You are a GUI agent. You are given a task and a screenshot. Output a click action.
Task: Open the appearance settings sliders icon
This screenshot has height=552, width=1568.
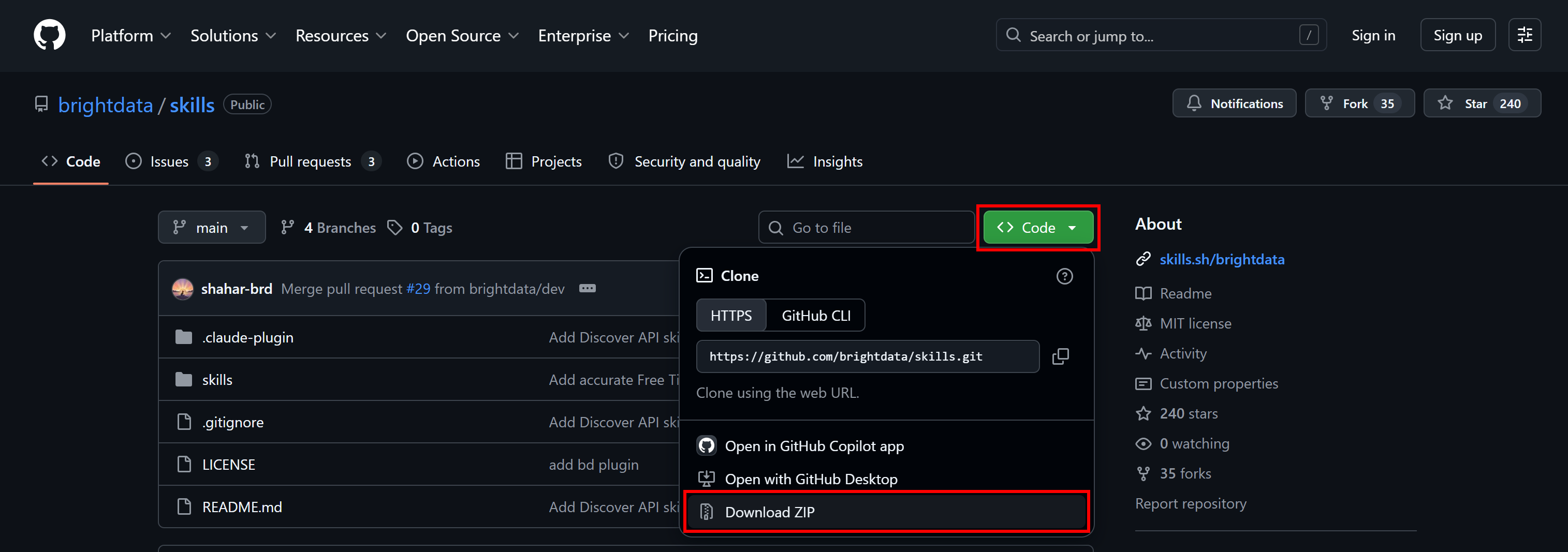pyautogui.click(x=1525, y=35)
